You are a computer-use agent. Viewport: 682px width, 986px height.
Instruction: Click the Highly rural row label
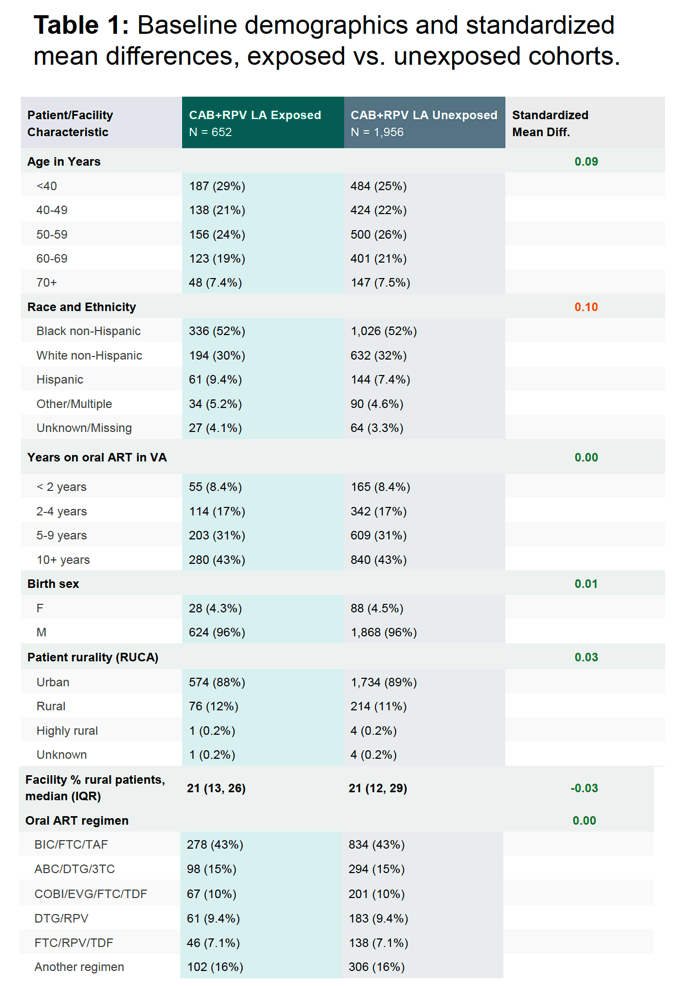[67, 731]
